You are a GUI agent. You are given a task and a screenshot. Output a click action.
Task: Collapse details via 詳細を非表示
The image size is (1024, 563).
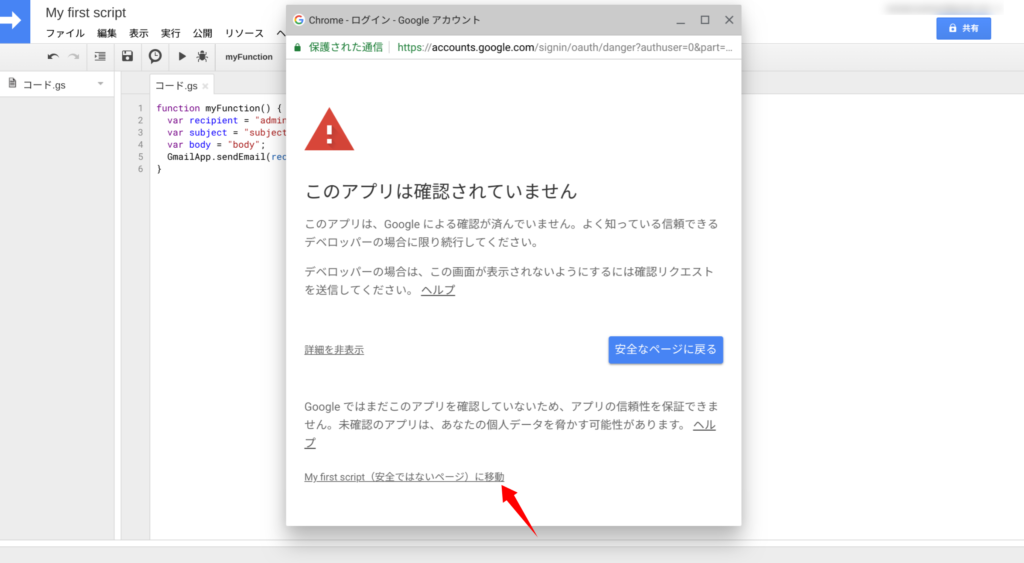coord(334,350)
